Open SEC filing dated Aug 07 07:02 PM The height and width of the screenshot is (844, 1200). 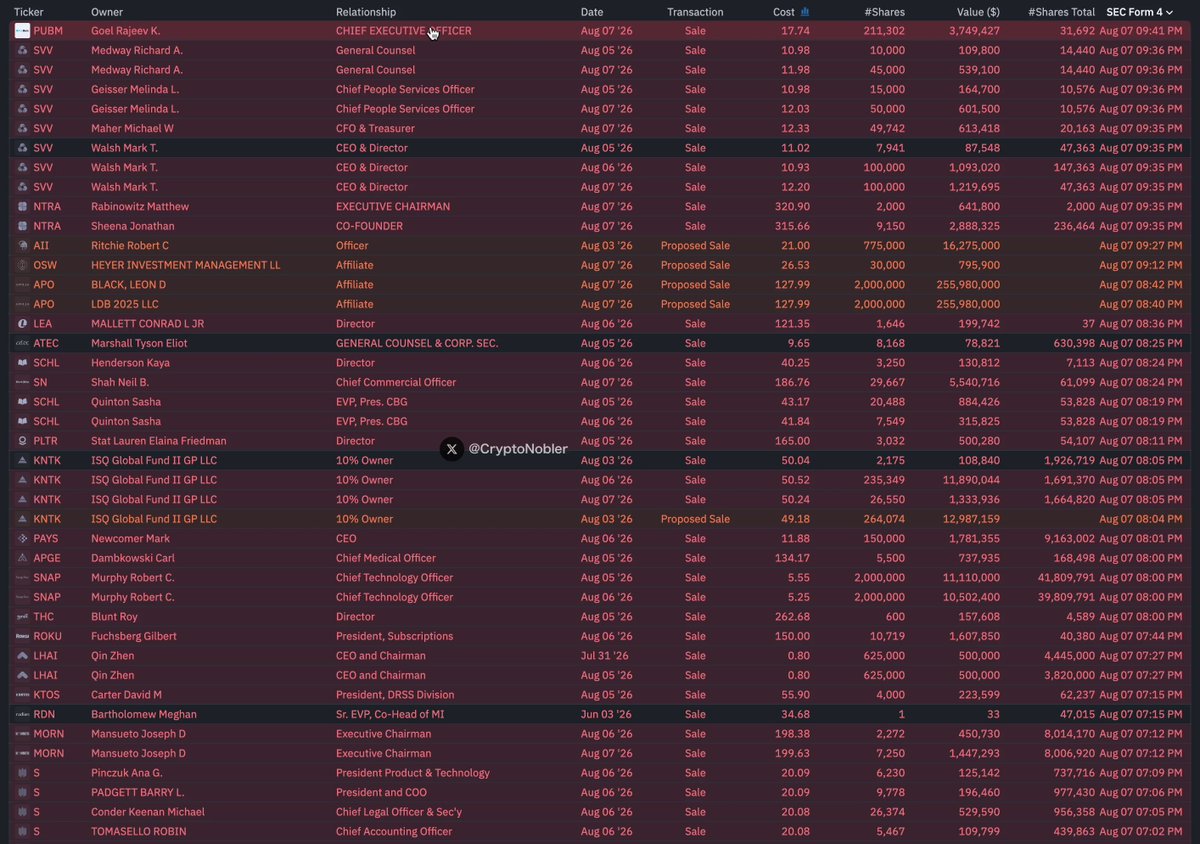(1142, 831)
